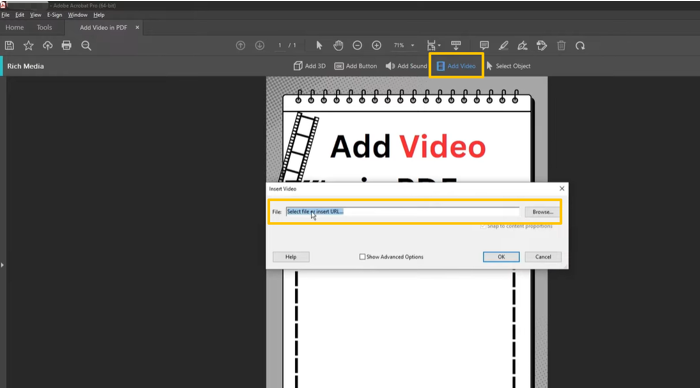Open the Help menu
Viewport: 700px width, 388px height.
click(99, 15)
